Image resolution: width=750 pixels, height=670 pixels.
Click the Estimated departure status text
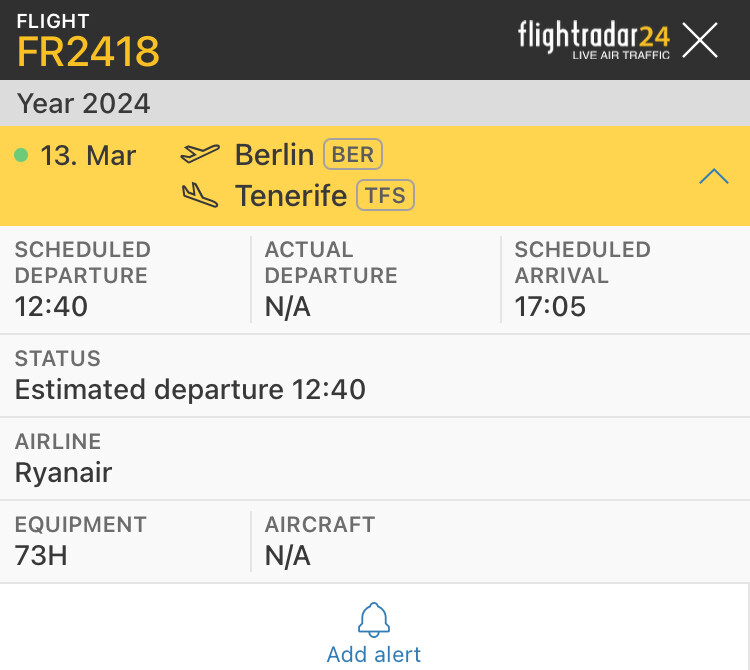click(190, 389)
